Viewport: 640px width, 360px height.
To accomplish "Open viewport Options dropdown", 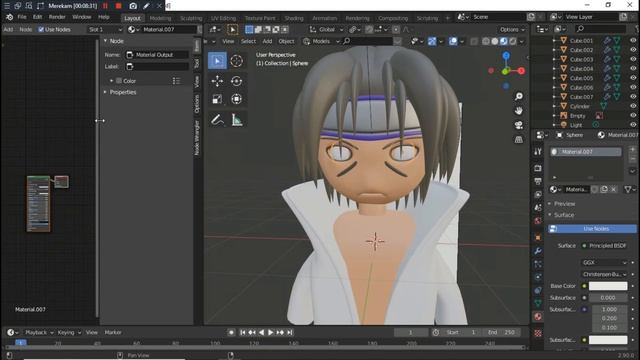I will (512, 29).
